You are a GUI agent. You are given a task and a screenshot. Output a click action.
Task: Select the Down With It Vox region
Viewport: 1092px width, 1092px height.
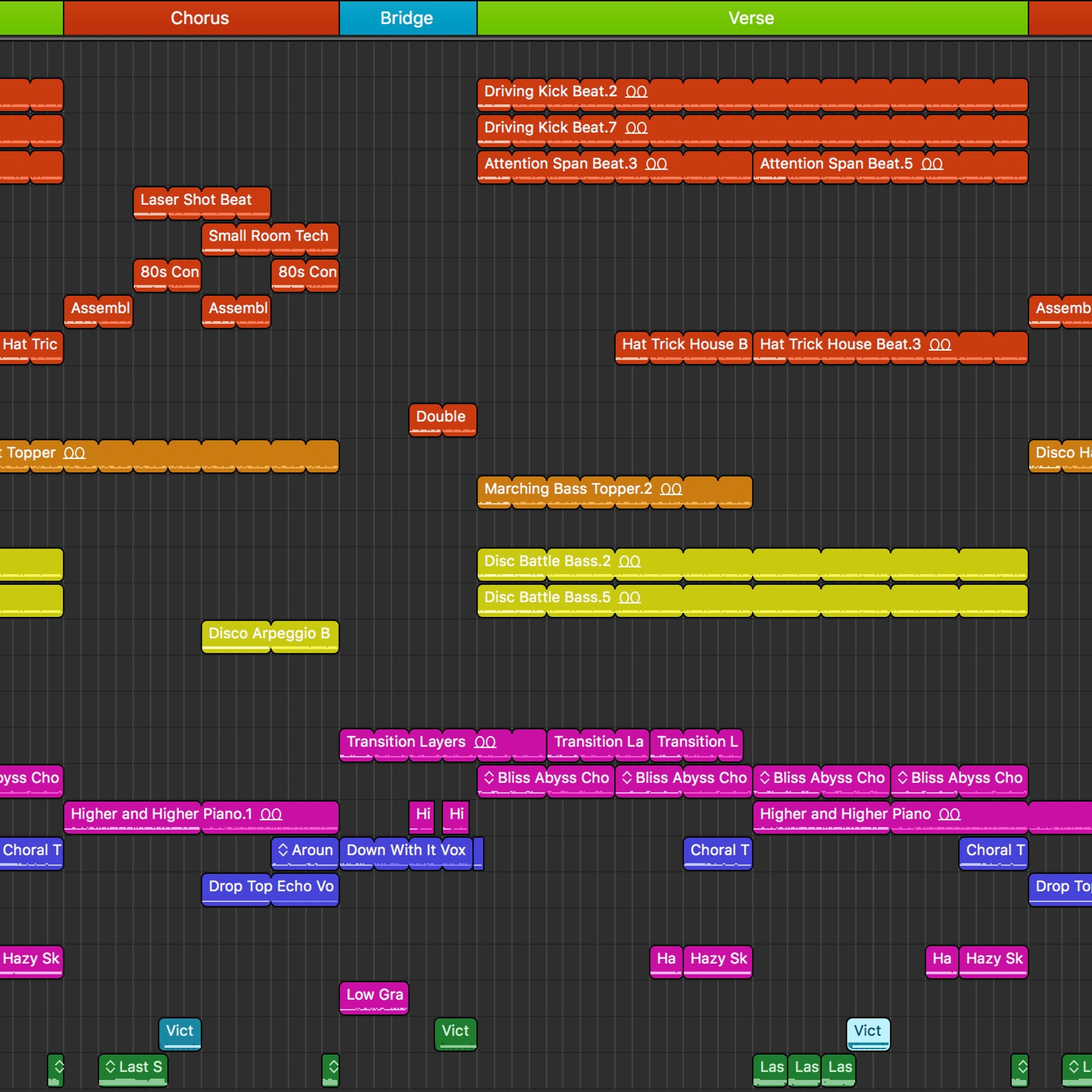[x=406, y=854]
